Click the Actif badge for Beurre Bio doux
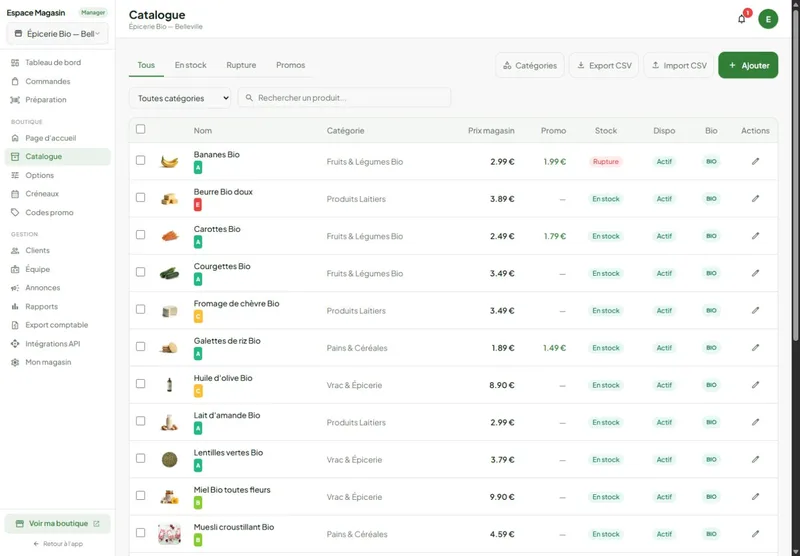The height and width of the screenshot is (556, 800). pyautogui.click(x=664, y=199)
